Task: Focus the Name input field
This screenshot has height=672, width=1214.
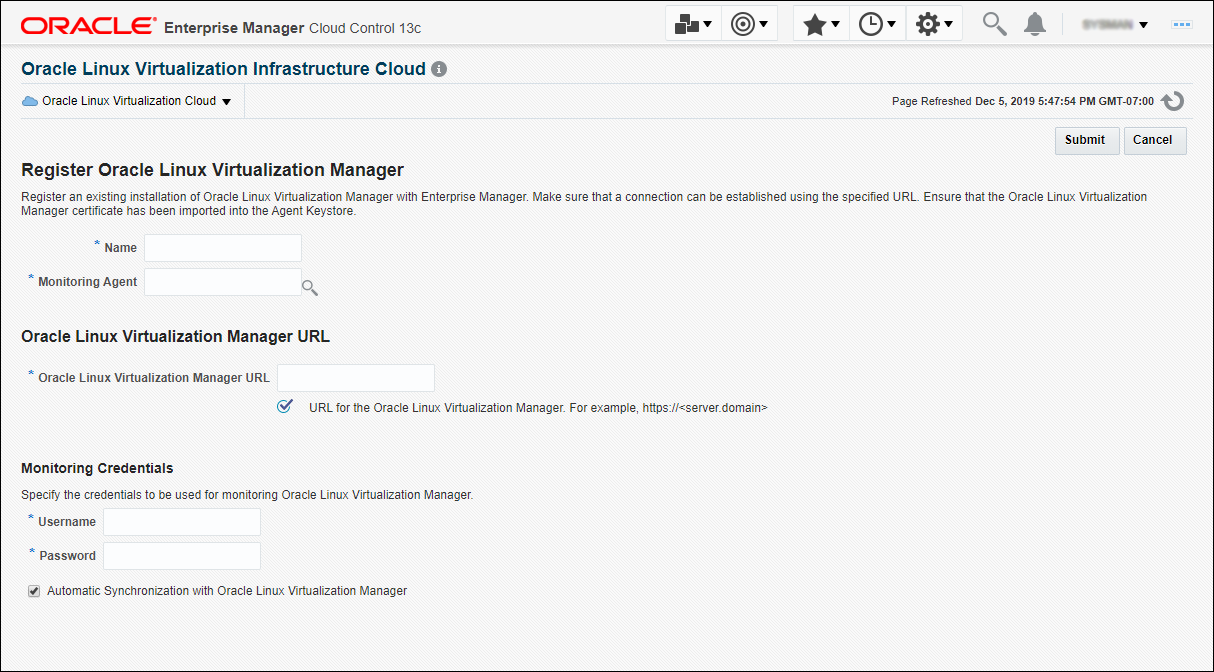Action: click(223, 248)
